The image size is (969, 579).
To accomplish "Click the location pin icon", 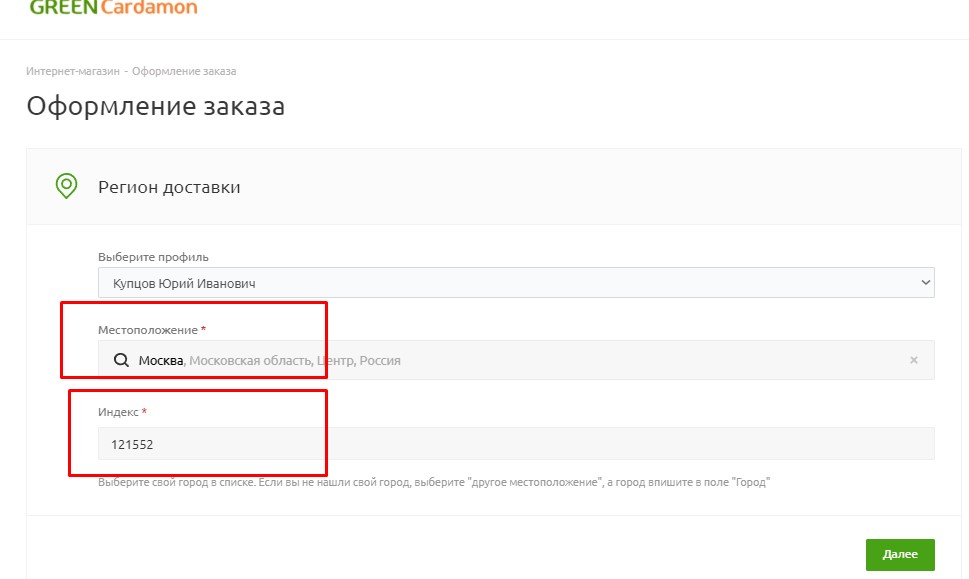I will click(66, 186).
